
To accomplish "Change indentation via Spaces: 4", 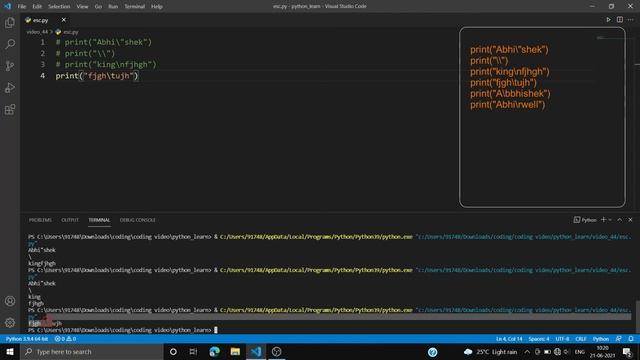I will (539, 339).
